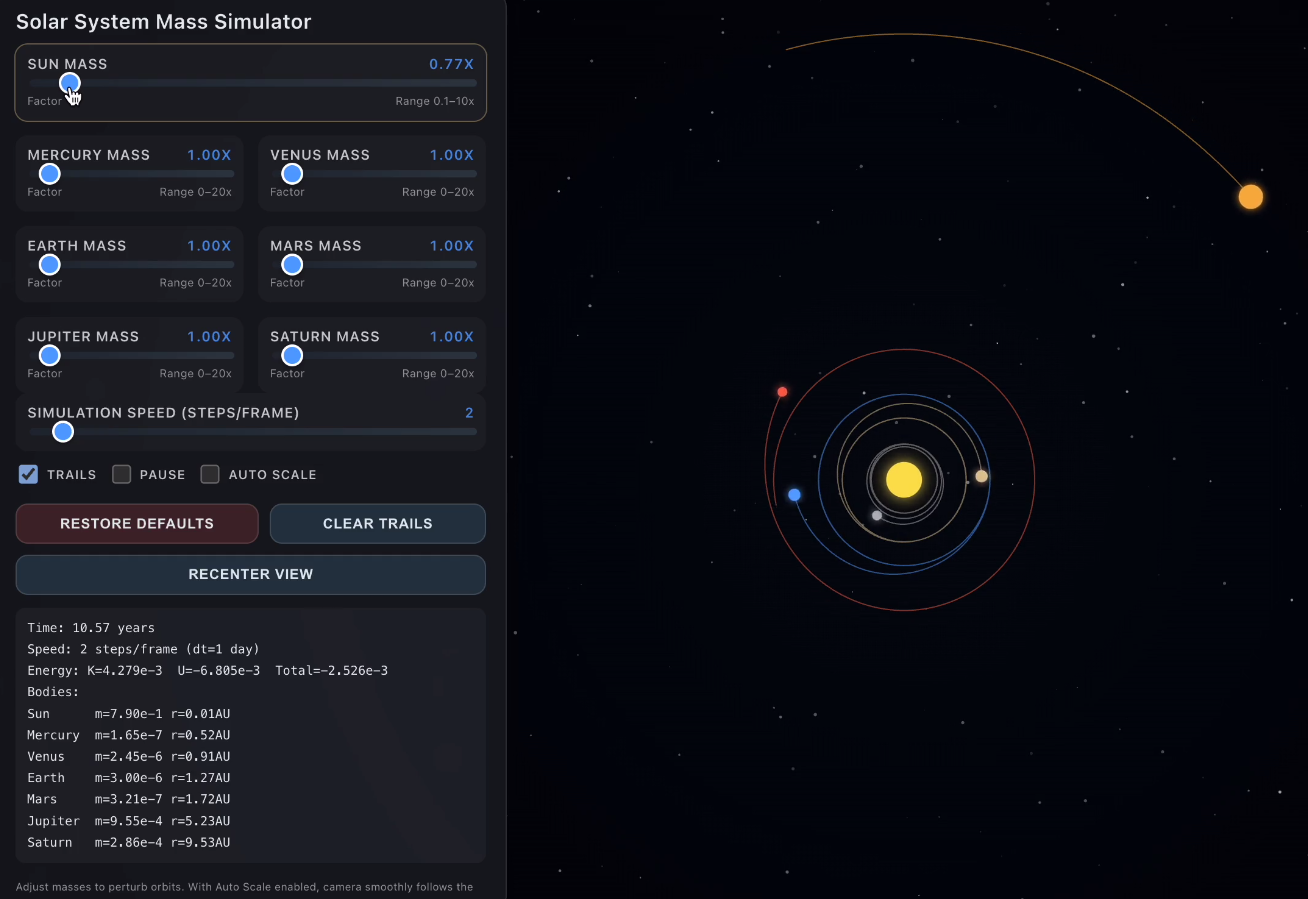Viewport: 1308px width, 899px height.
Task: Click the Saturn Mass slider knob
Action: (x=292, y=356)
